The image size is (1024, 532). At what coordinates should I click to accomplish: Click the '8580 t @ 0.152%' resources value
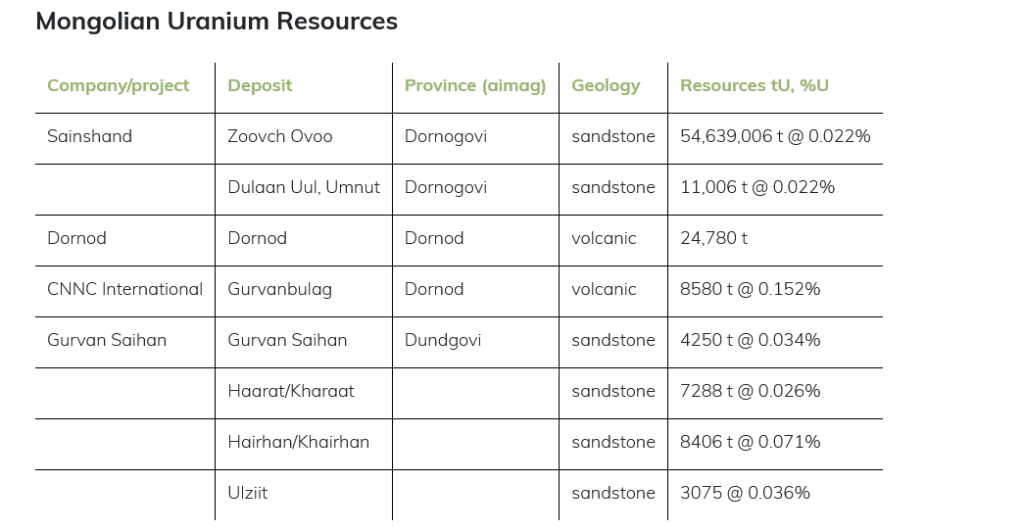(x=750, y=290)
